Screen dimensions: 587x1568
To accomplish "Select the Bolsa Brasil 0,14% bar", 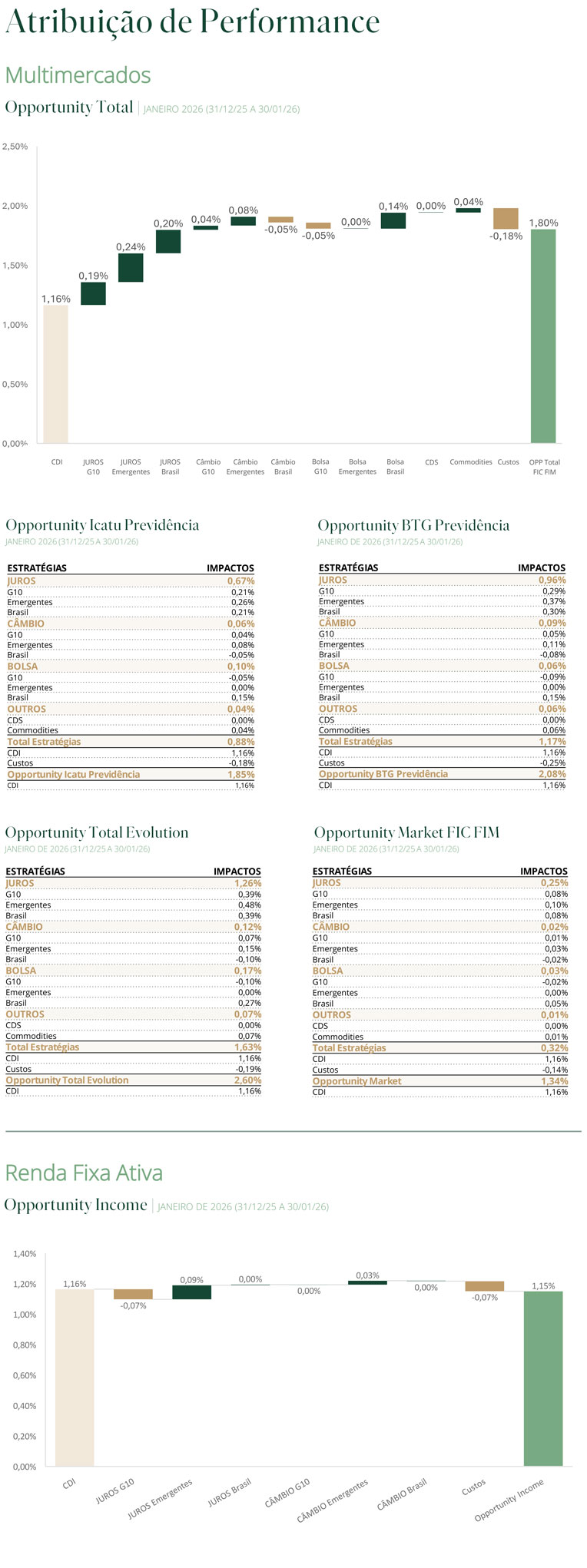I will point(393,220).
